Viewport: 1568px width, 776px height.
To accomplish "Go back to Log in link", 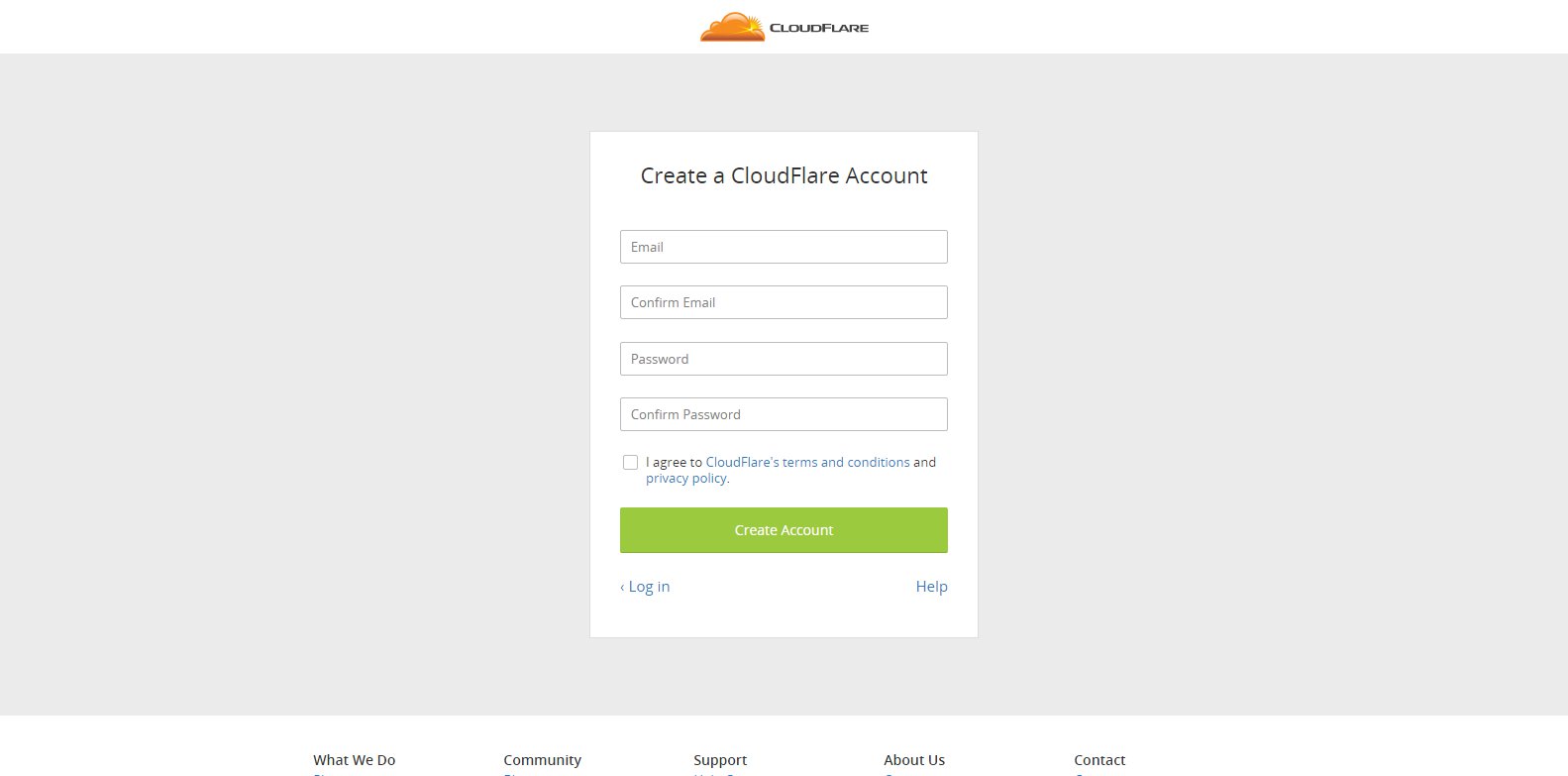I will pyautogui.click(x=649, y=587).
